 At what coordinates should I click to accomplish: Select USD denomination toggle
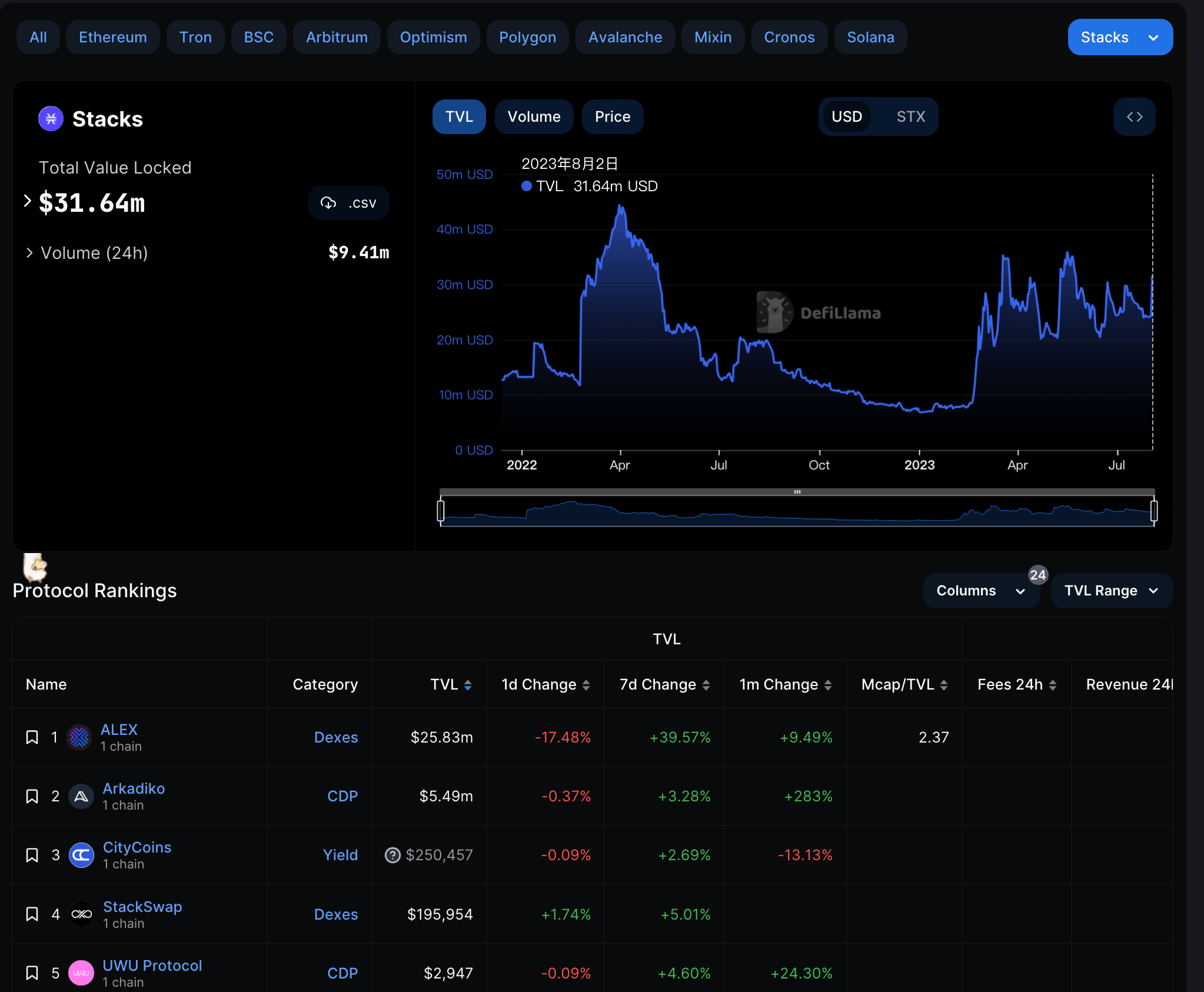(x=846, y=117)
